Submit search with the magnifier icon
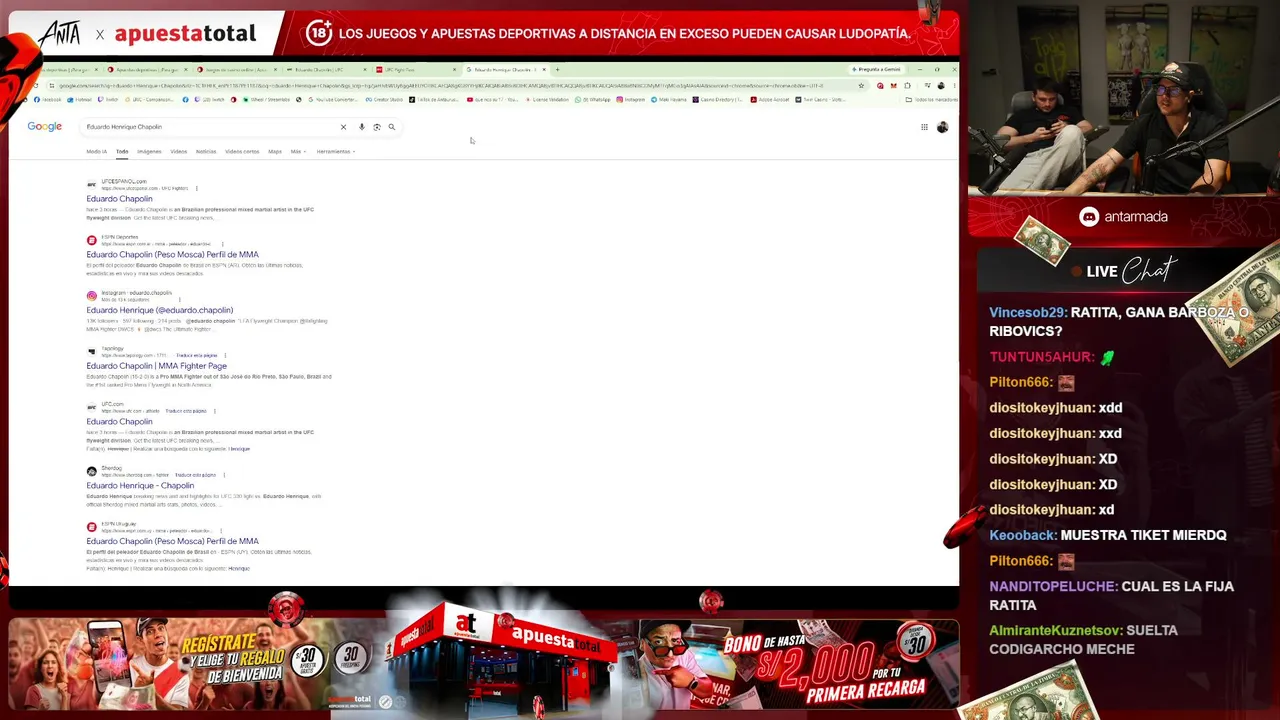 [392, 127]
